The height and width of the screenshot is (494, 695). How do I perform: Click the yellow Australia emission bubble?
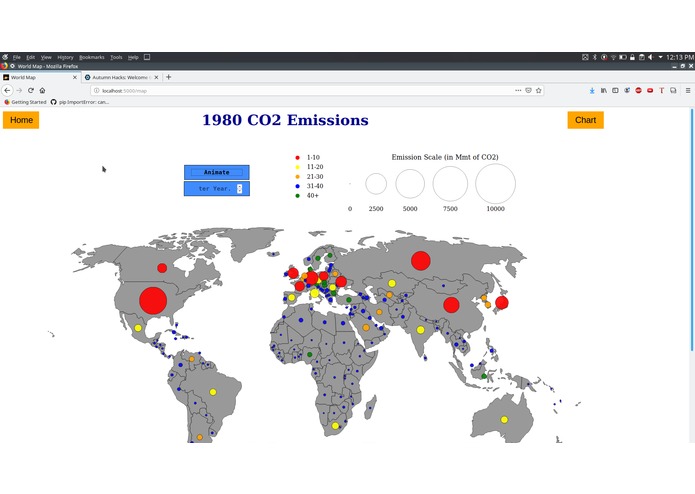[504, 420]
